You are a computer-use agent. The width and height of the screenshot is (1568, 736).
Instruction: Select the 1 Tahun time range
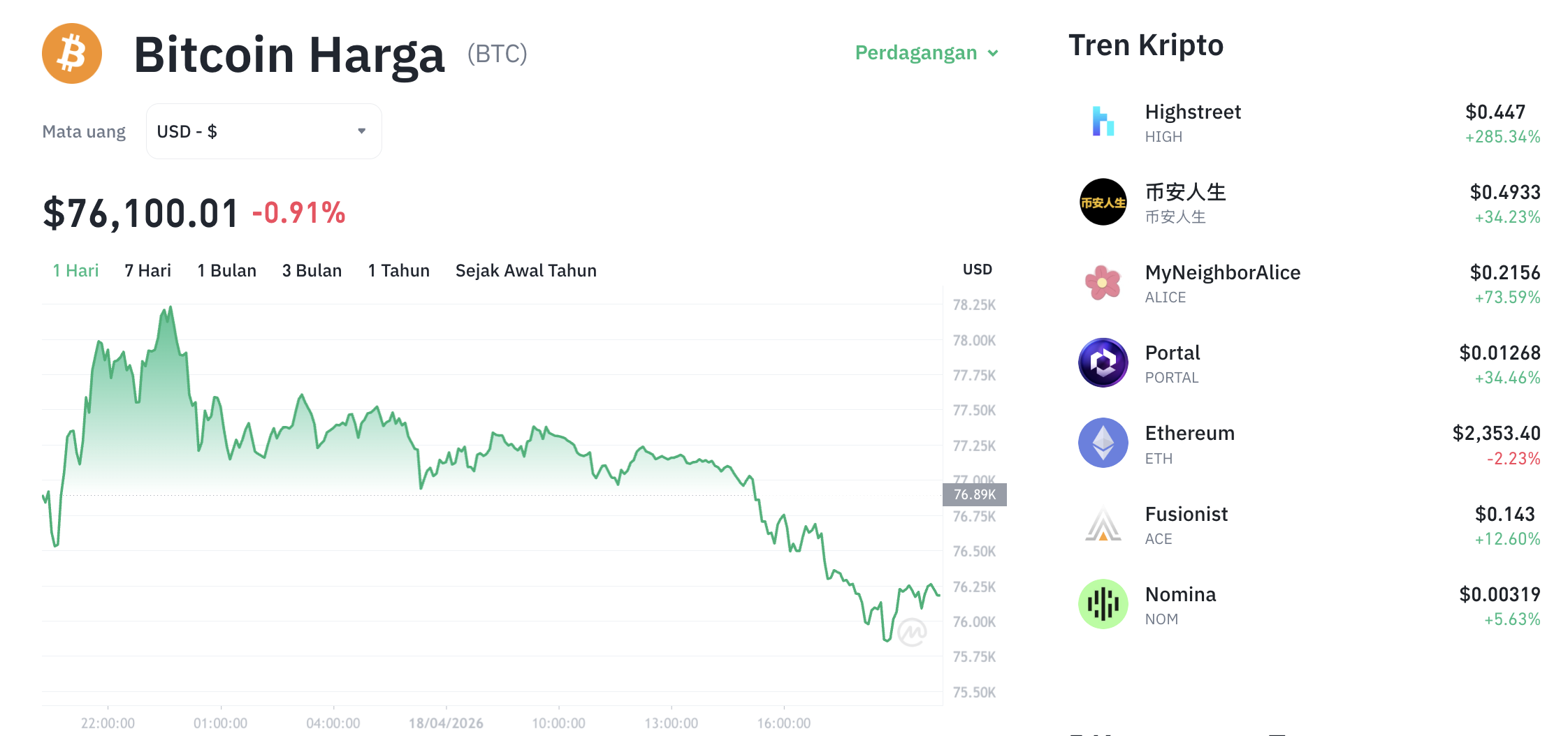(x=398, y=270)
